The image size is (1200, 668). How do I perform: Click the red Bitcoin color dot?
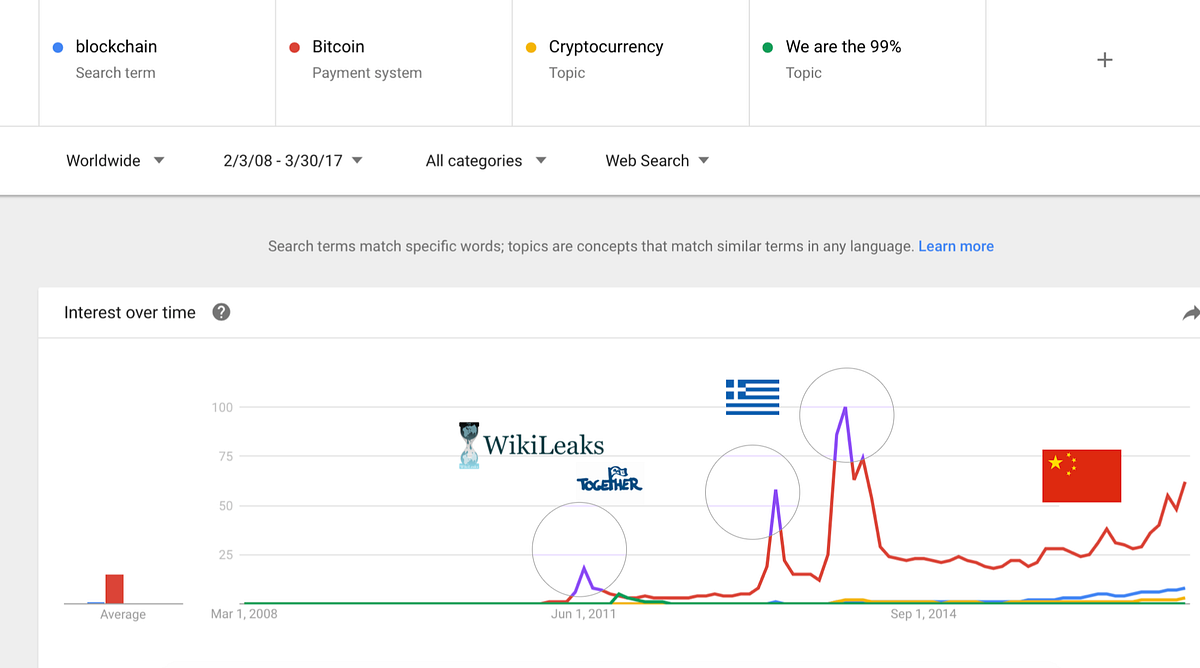(294, 47)
